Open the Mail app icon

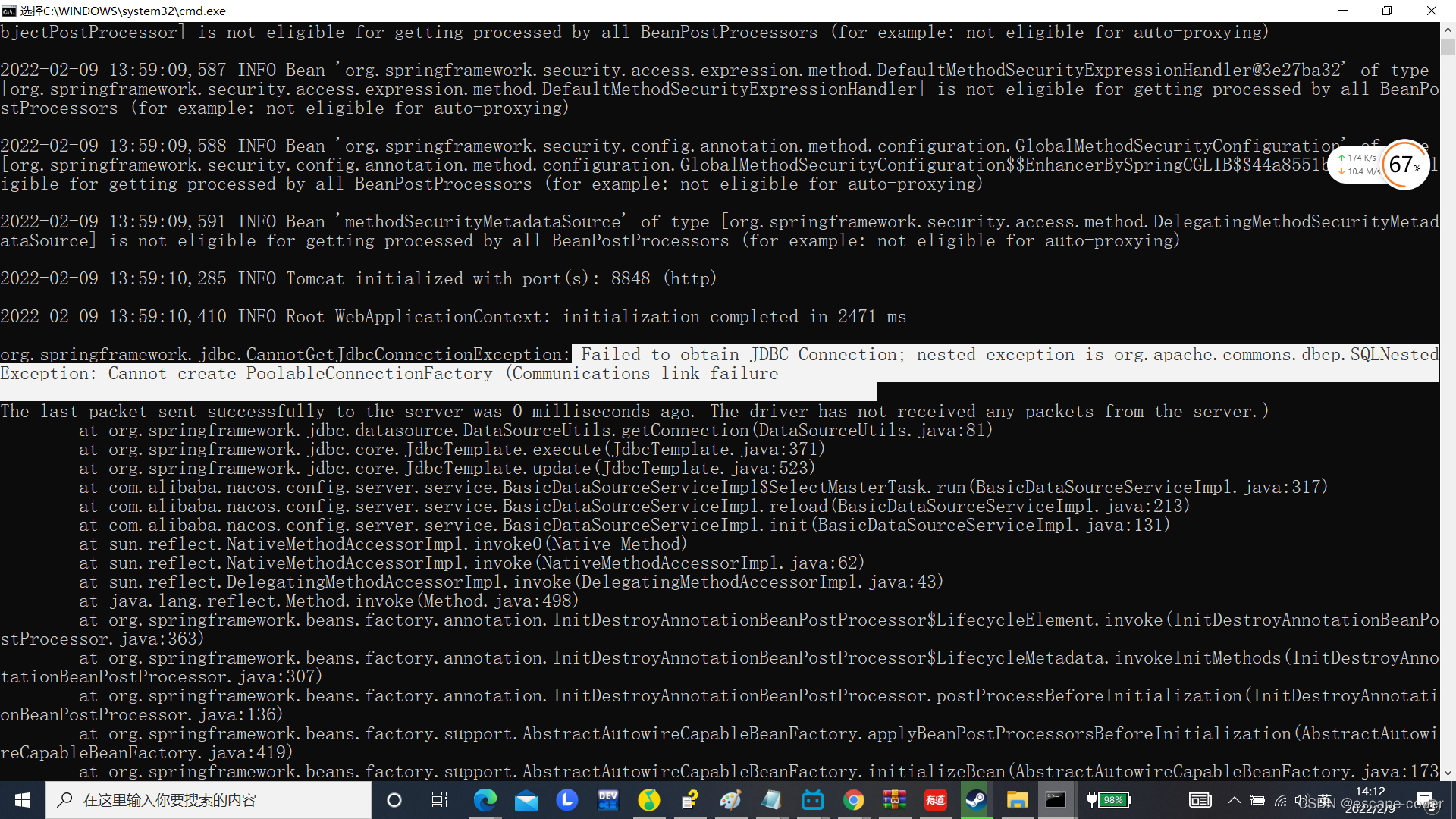coord(526,800)
